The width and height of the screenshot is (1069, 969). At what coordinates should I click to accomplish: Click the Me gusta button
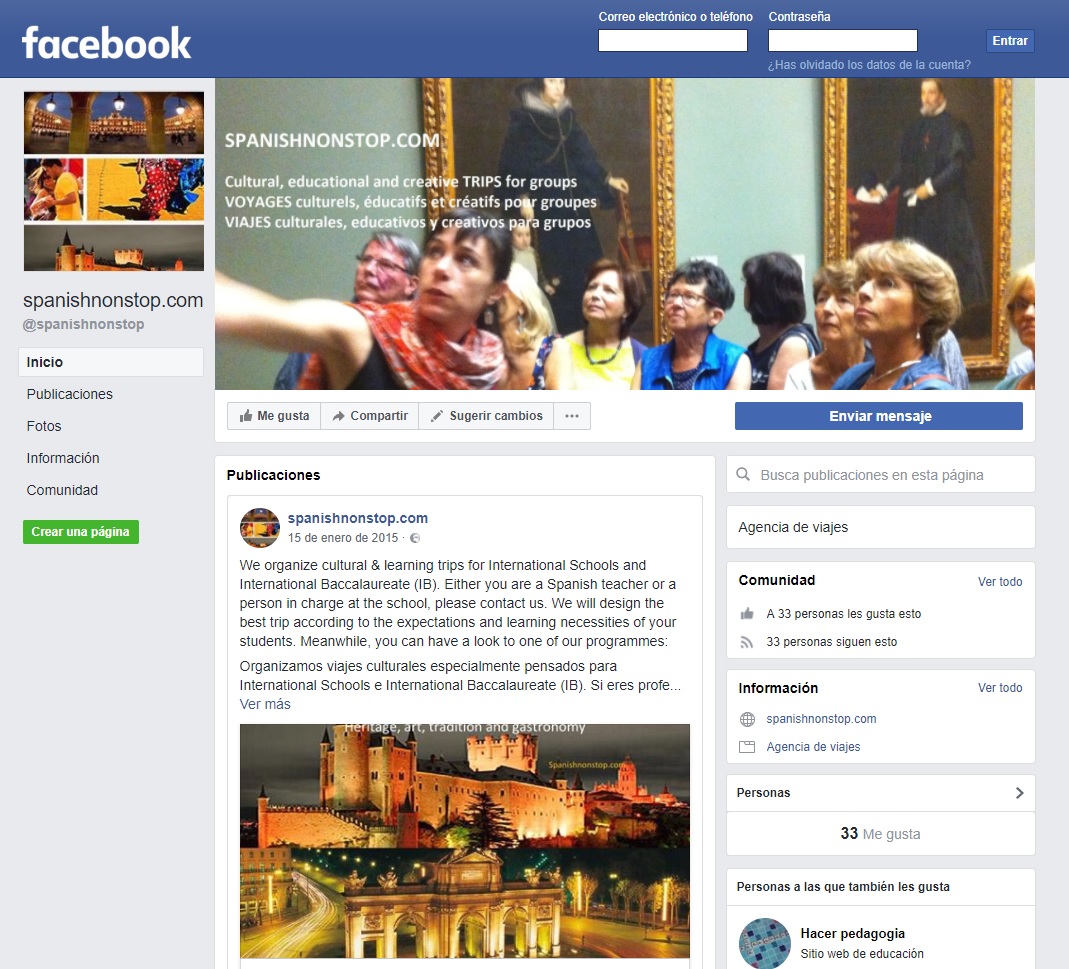tap(274, 416)
